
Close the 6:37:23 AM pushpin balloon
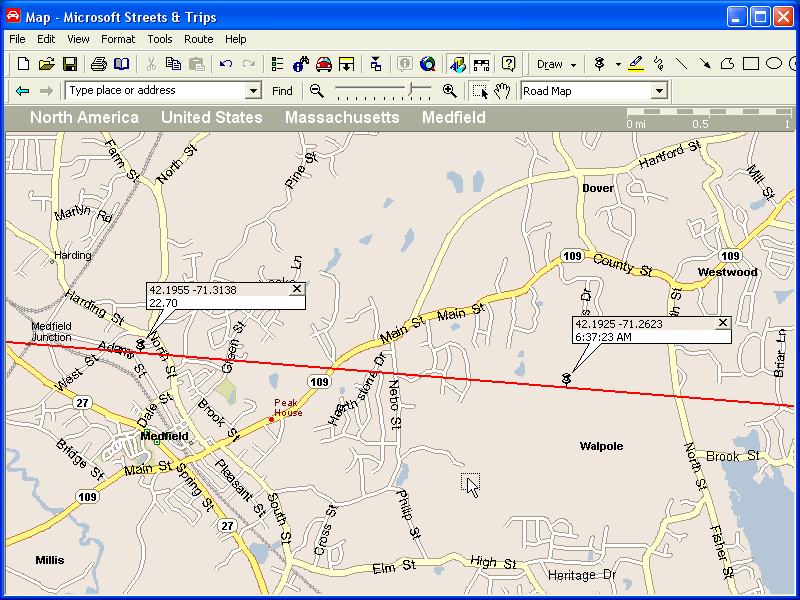tap(722, 323)
